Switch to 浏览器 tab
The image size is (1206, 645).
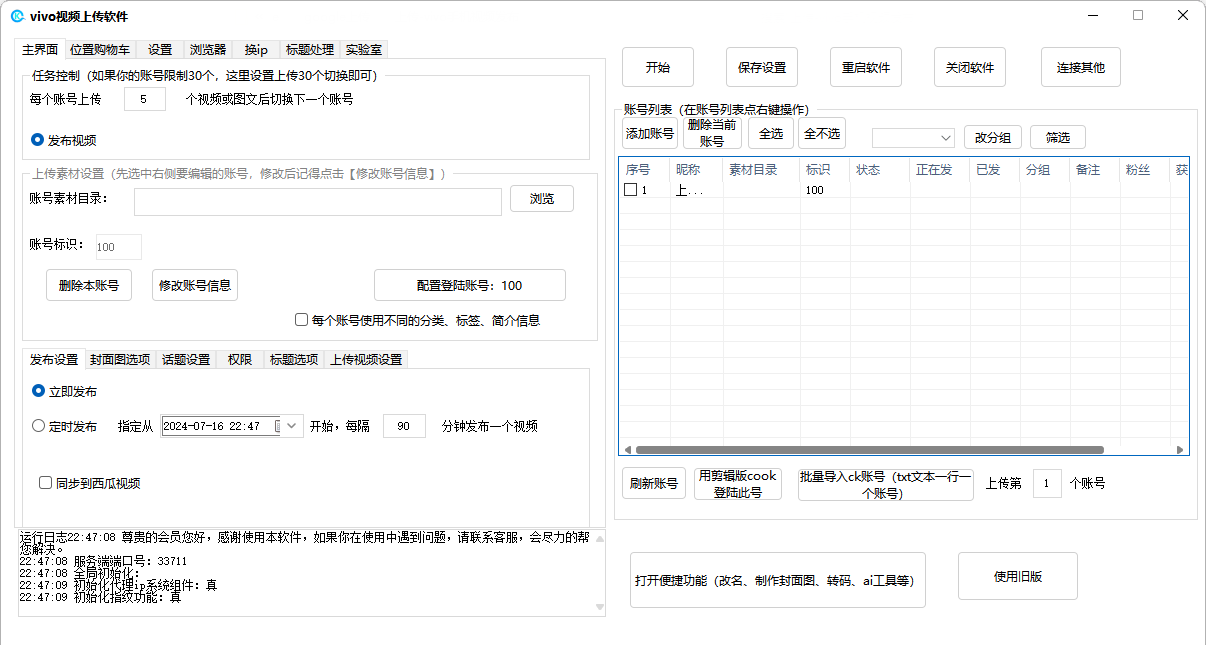208,49
